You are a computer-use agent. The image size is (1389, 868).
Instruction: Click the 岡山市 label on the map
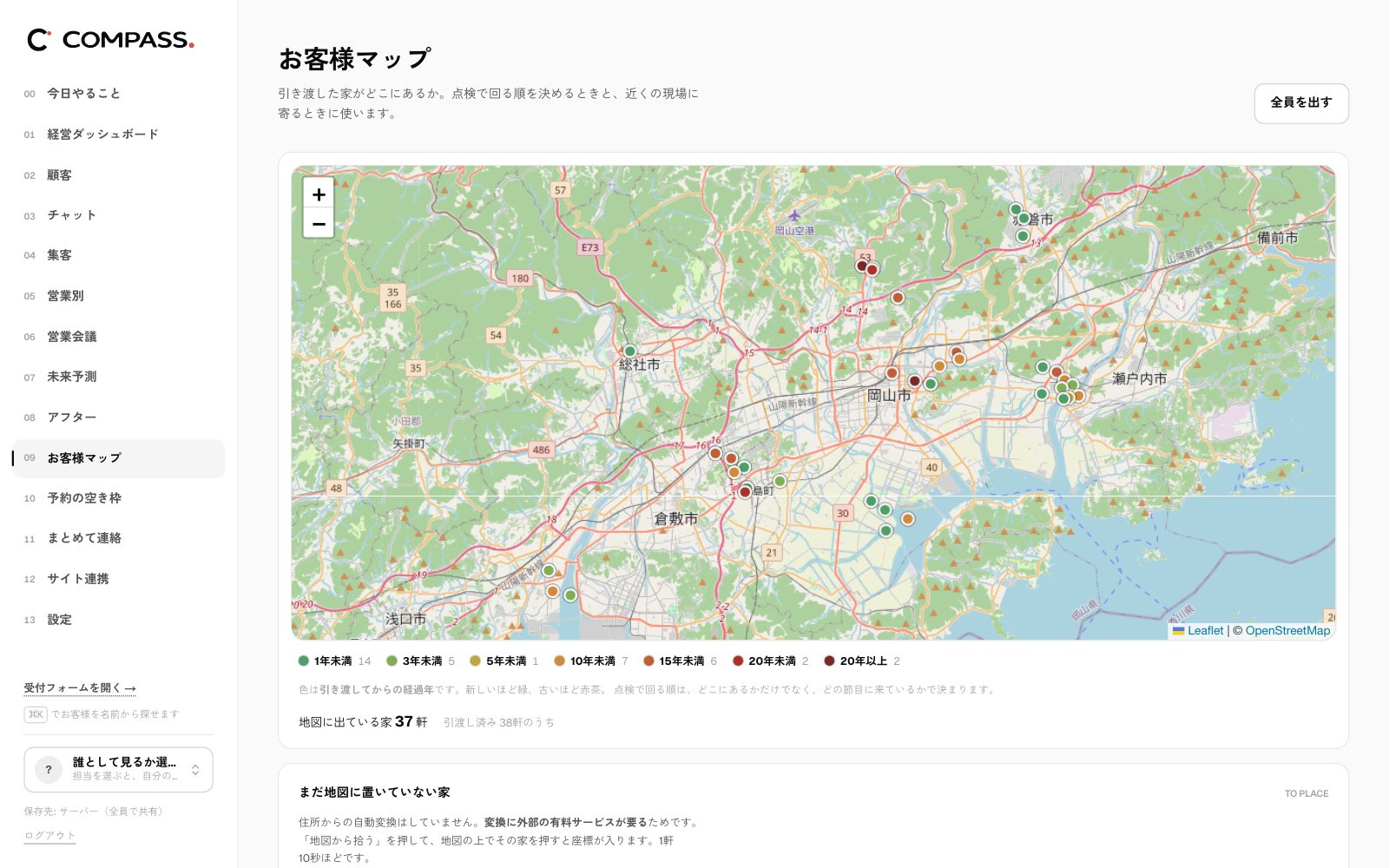pos(889,396)
